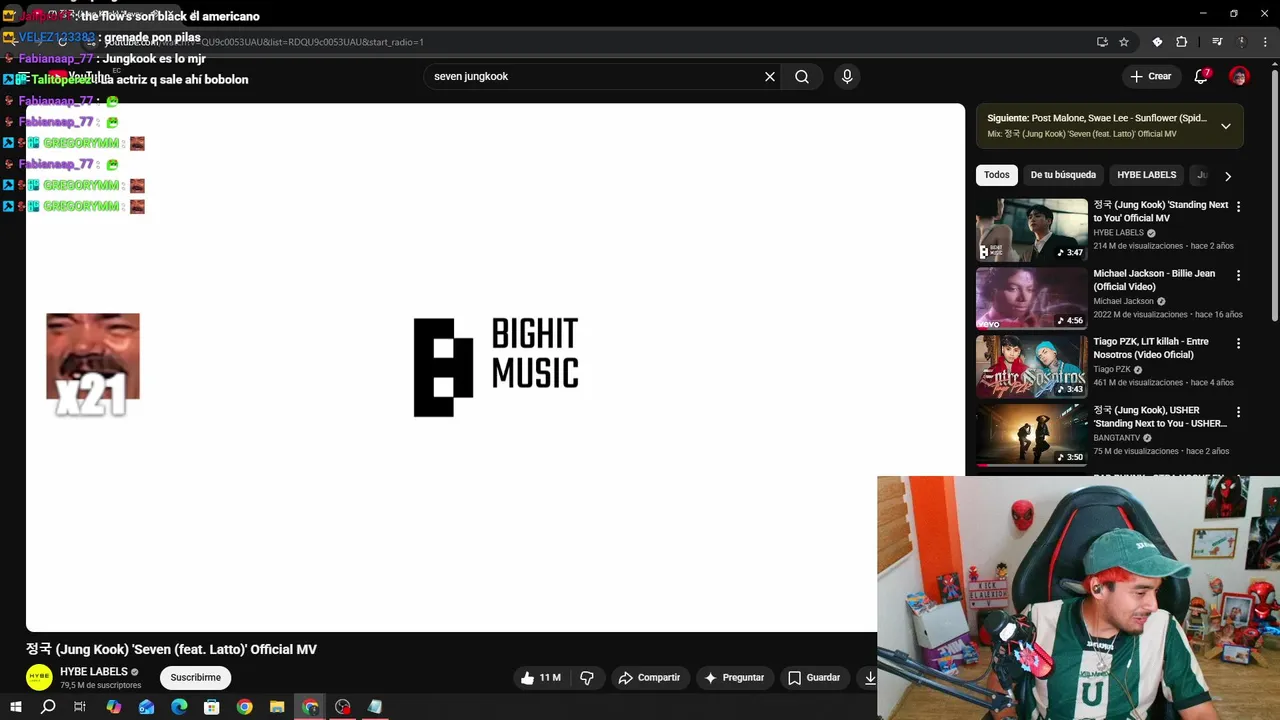Open OBS Studio from the taskbar

343,707
